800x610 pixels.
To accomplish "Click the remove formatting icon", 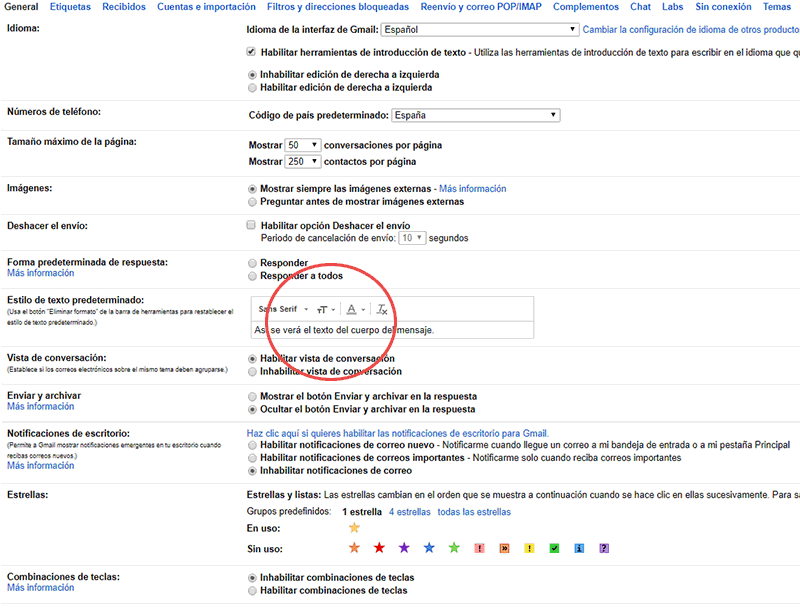I will [382, 310].
